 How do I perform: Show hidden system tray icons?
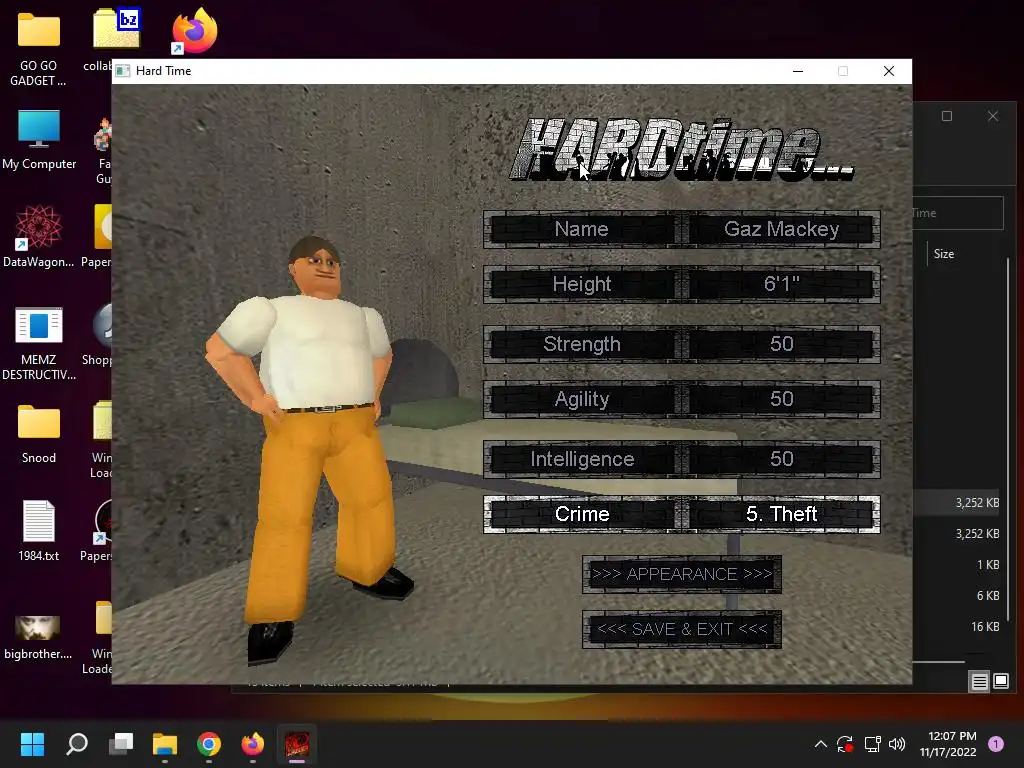[821, 744]
